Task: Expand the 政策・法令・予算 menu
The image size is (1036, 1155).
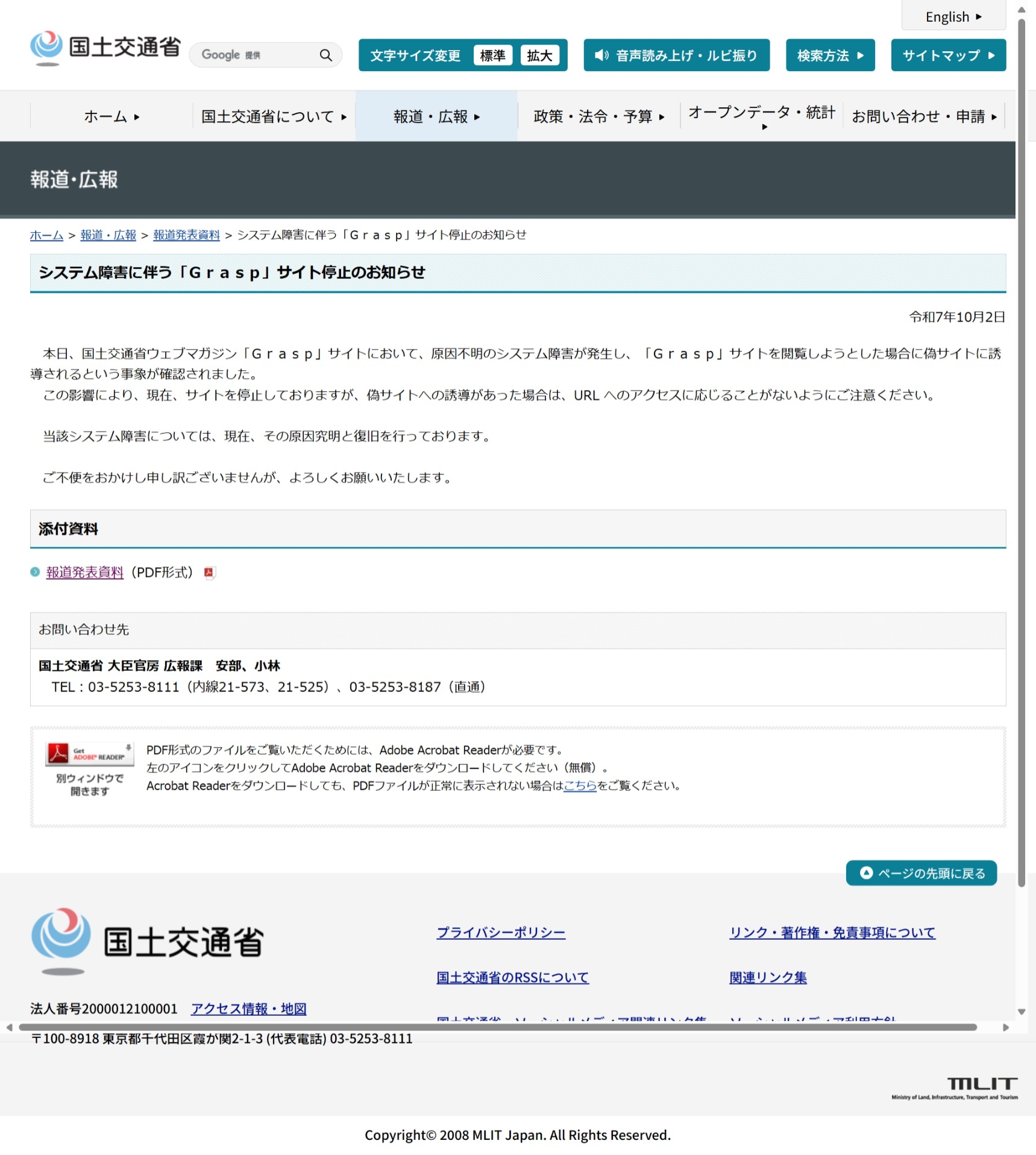Action: [x=598, y=116]
